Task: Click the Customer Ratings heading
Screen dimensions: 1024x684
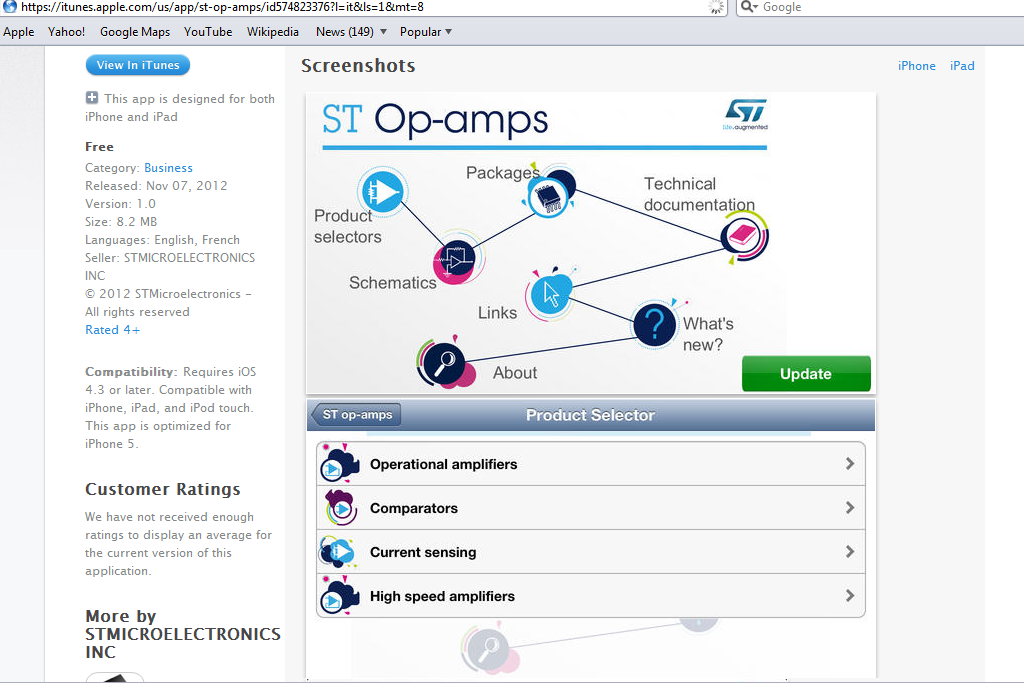Action: (163, 489)
